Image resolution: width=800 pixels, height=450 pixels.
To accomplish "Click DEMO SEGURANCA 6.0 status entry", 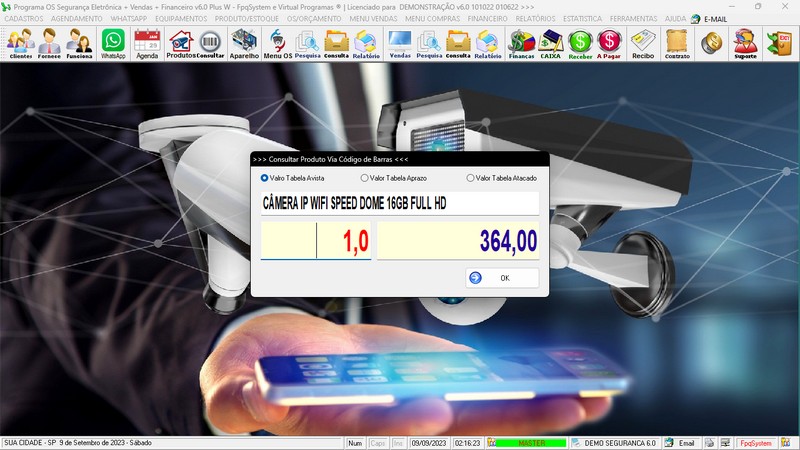I will (x=615, y=443).
